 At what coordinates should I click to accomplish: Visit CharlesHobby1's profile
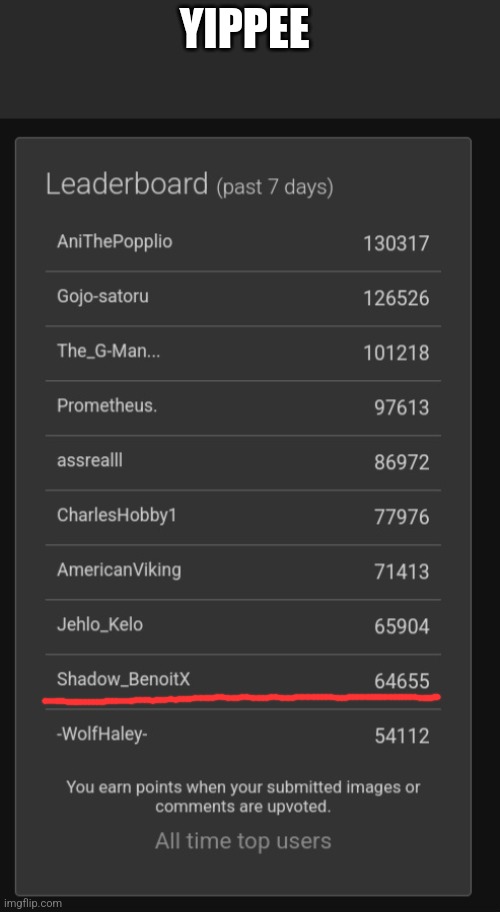(x=116, y=515)
